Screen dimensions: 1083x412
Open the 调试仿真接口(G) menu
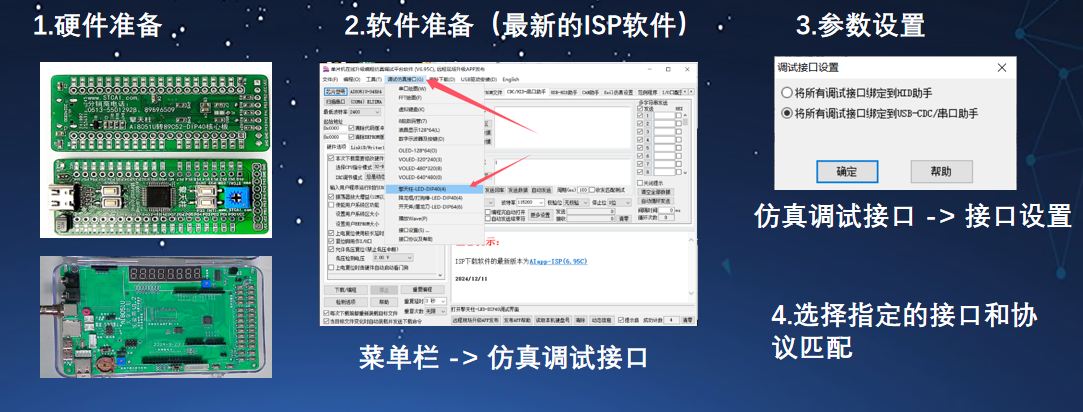coord(405,79)
